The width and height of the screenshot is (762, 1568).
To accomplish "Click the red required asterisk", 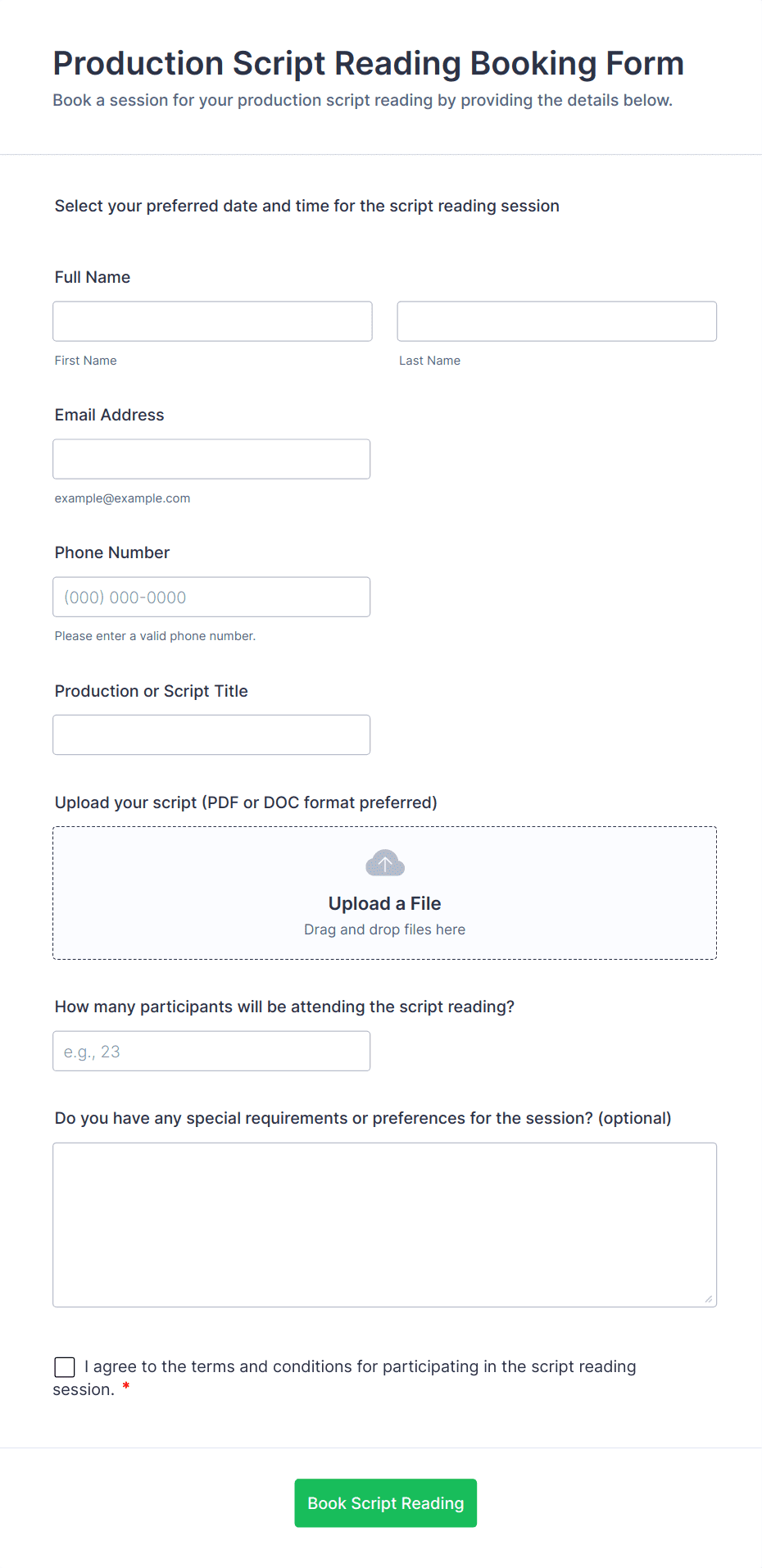I will pyautogui.click(x=126, y=1387).
